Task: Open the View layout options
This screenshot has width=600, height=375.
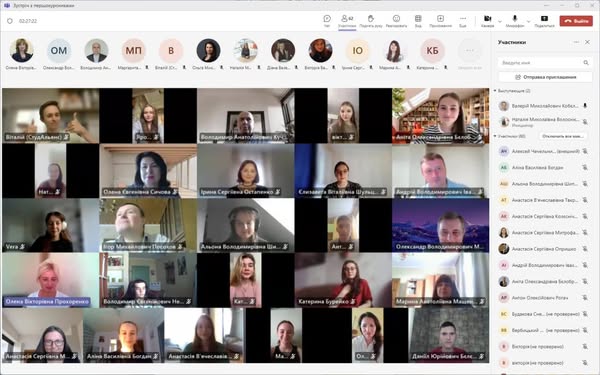Action: coord(418,21)
